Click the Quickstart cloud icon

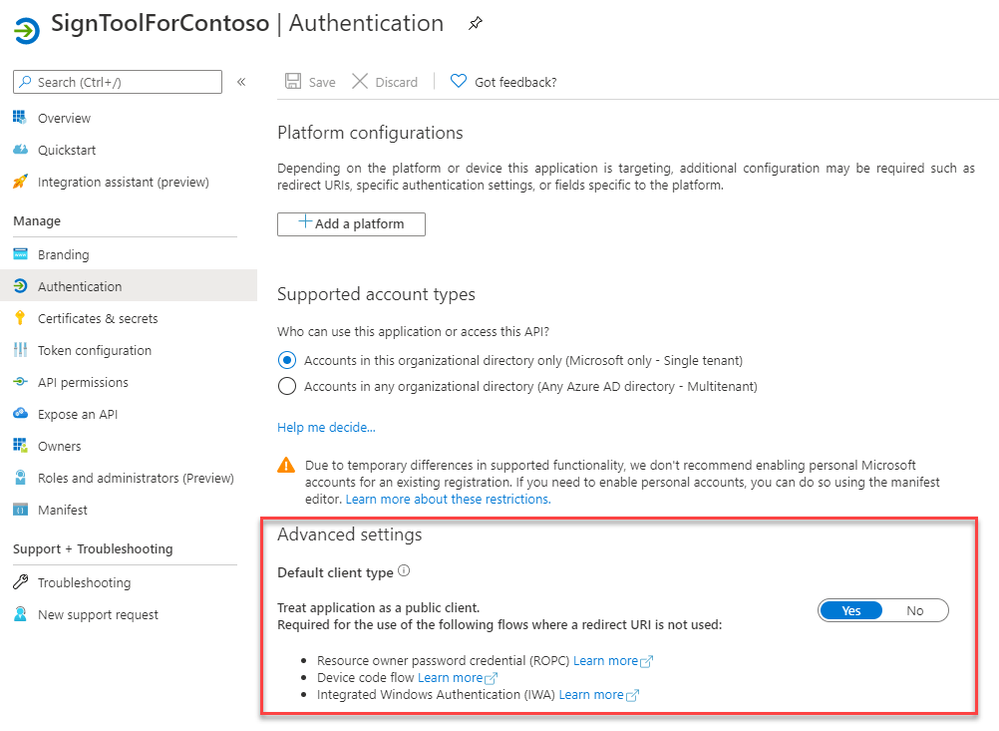tap(20, 149)
